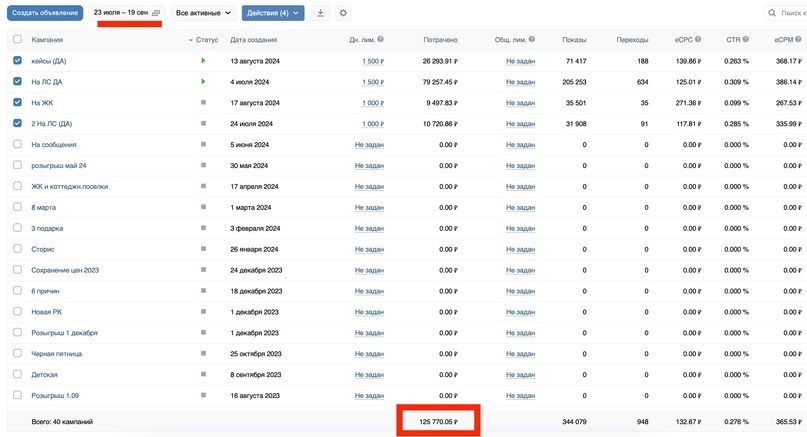Click help icon next to CTR

(745, 39)
